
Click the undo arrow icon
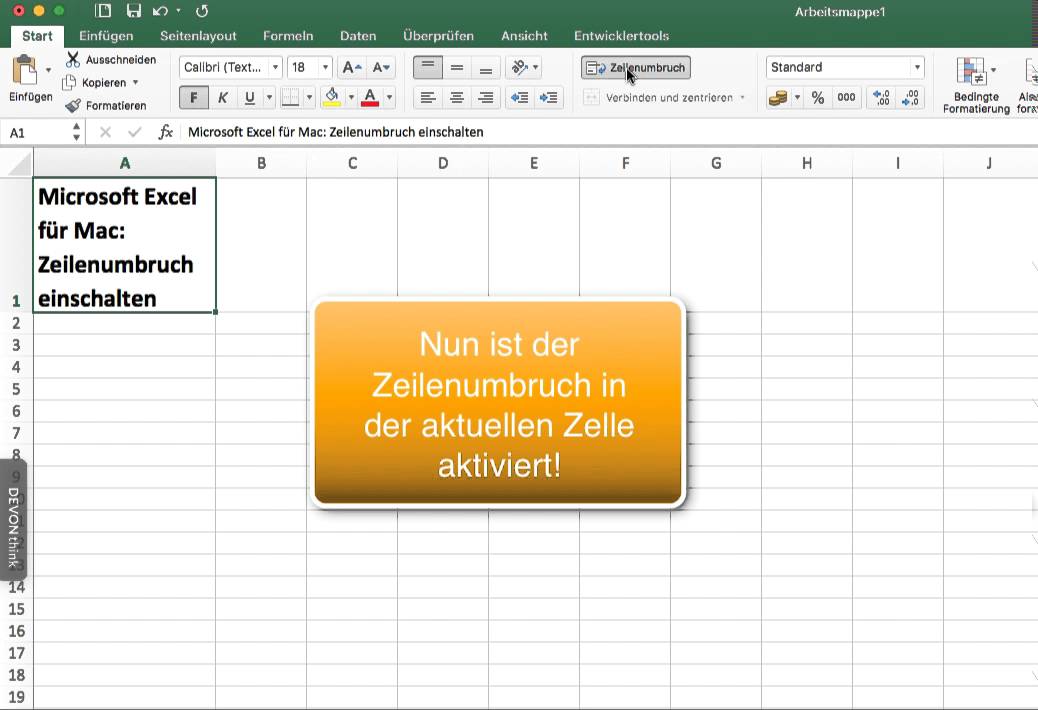point(160,11)
